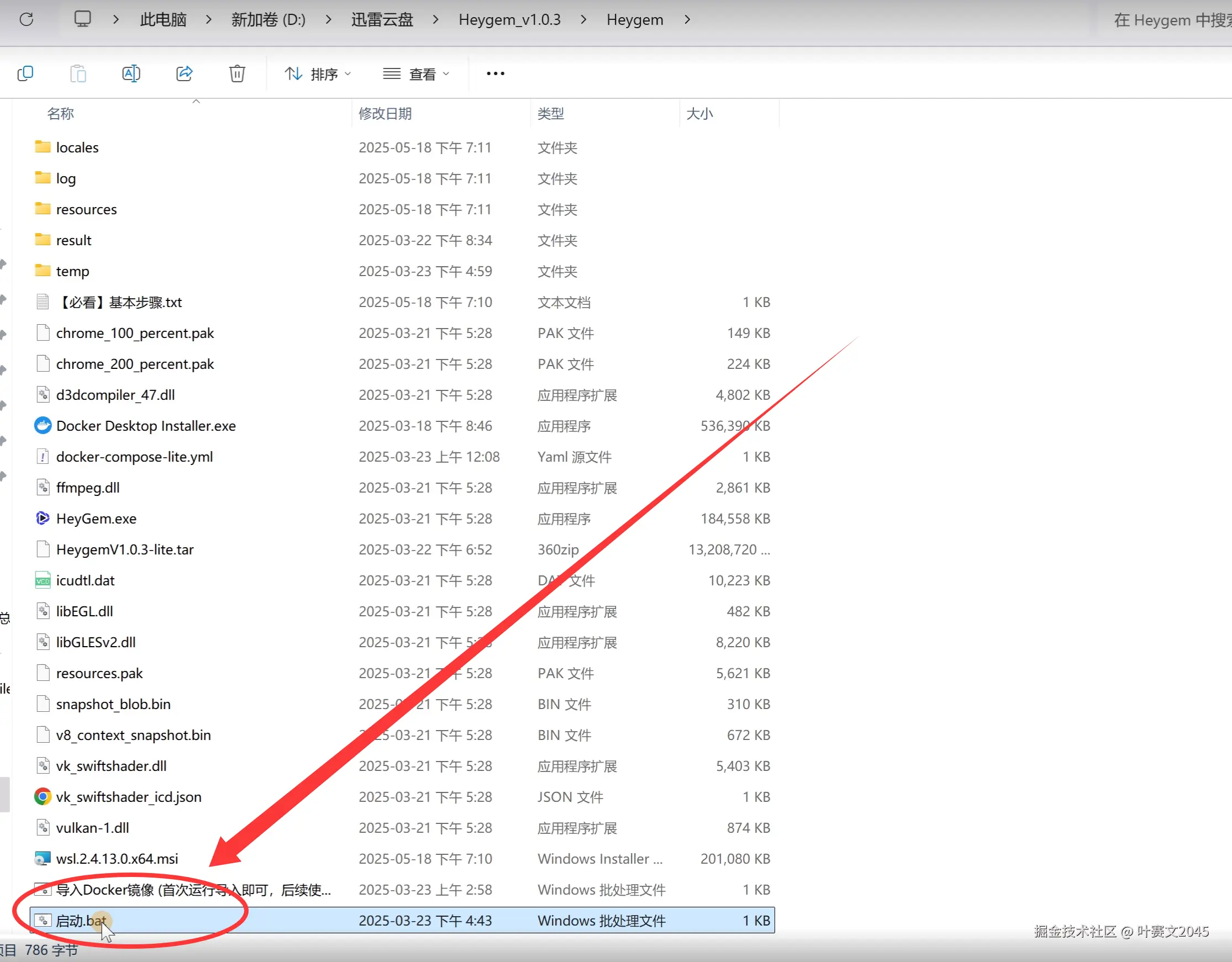Viewport: 1232px width, 962px height.
Task: Click the paste icon in toolbar
Action: 78,74
